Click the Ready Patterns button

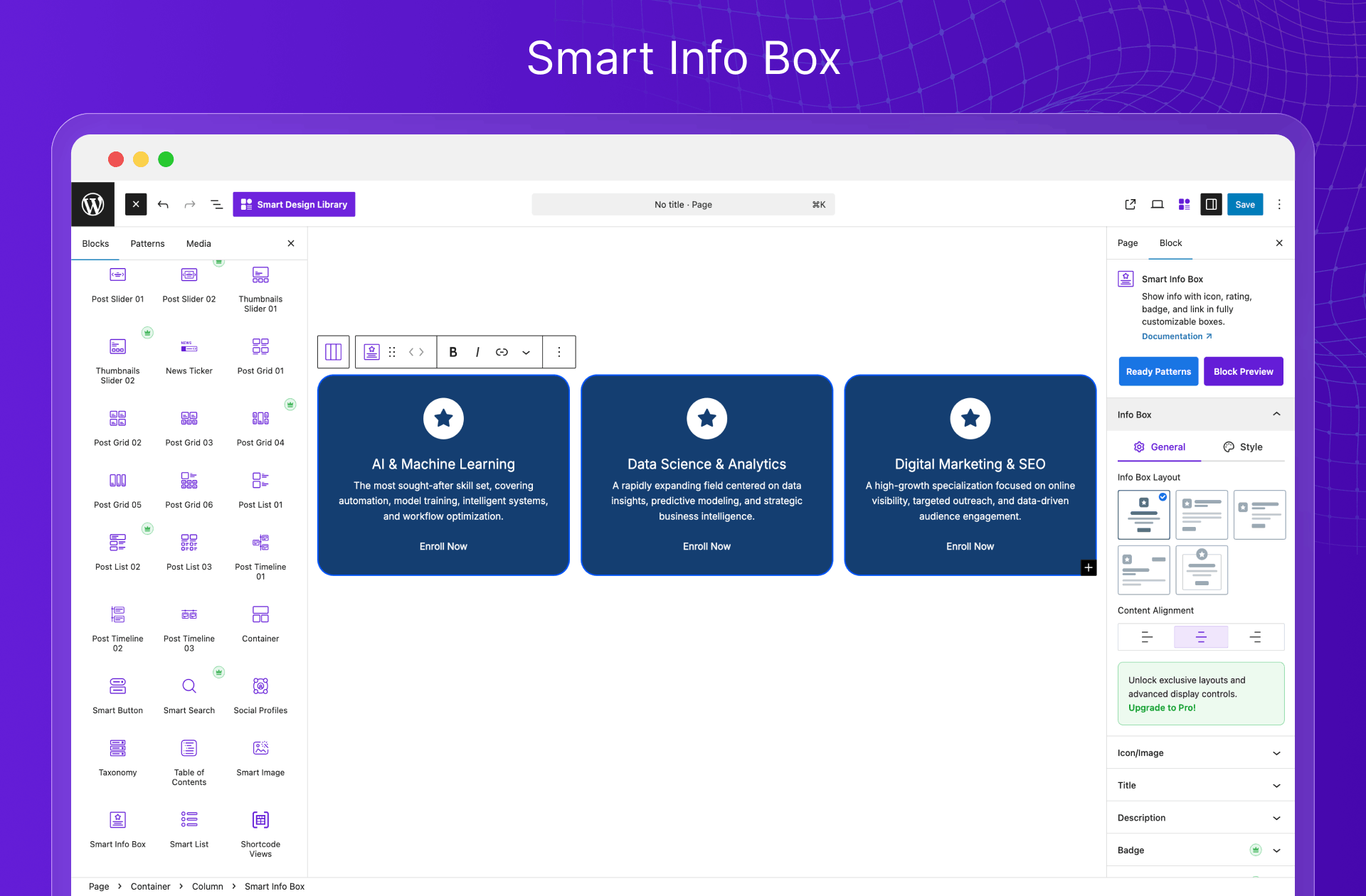tap(1158, 371)
